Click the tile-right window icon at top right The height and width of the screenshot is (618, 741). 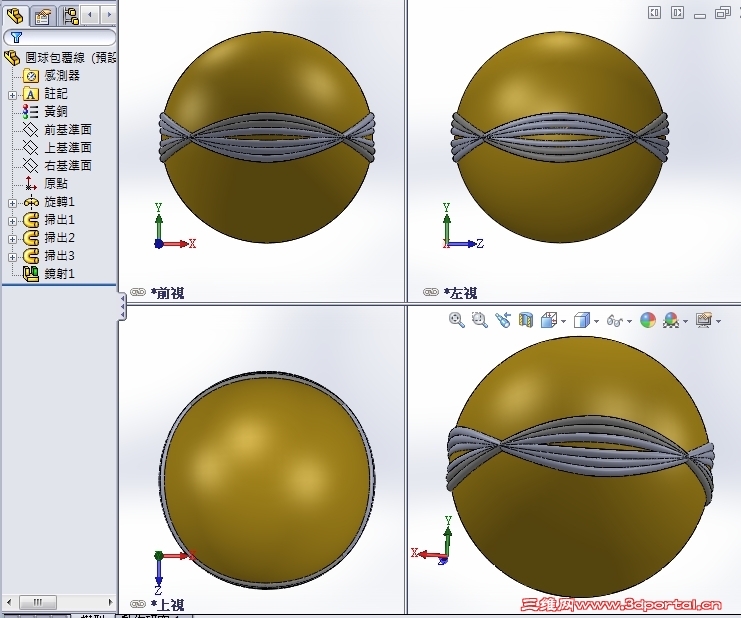(x=677, y=13)
